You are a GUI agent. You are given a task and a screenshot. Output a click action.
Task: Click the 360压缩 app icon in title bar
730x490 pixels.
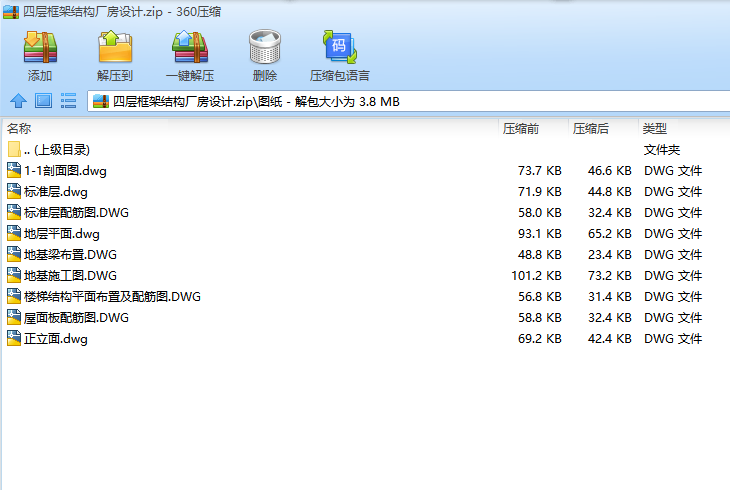[11, 12]
